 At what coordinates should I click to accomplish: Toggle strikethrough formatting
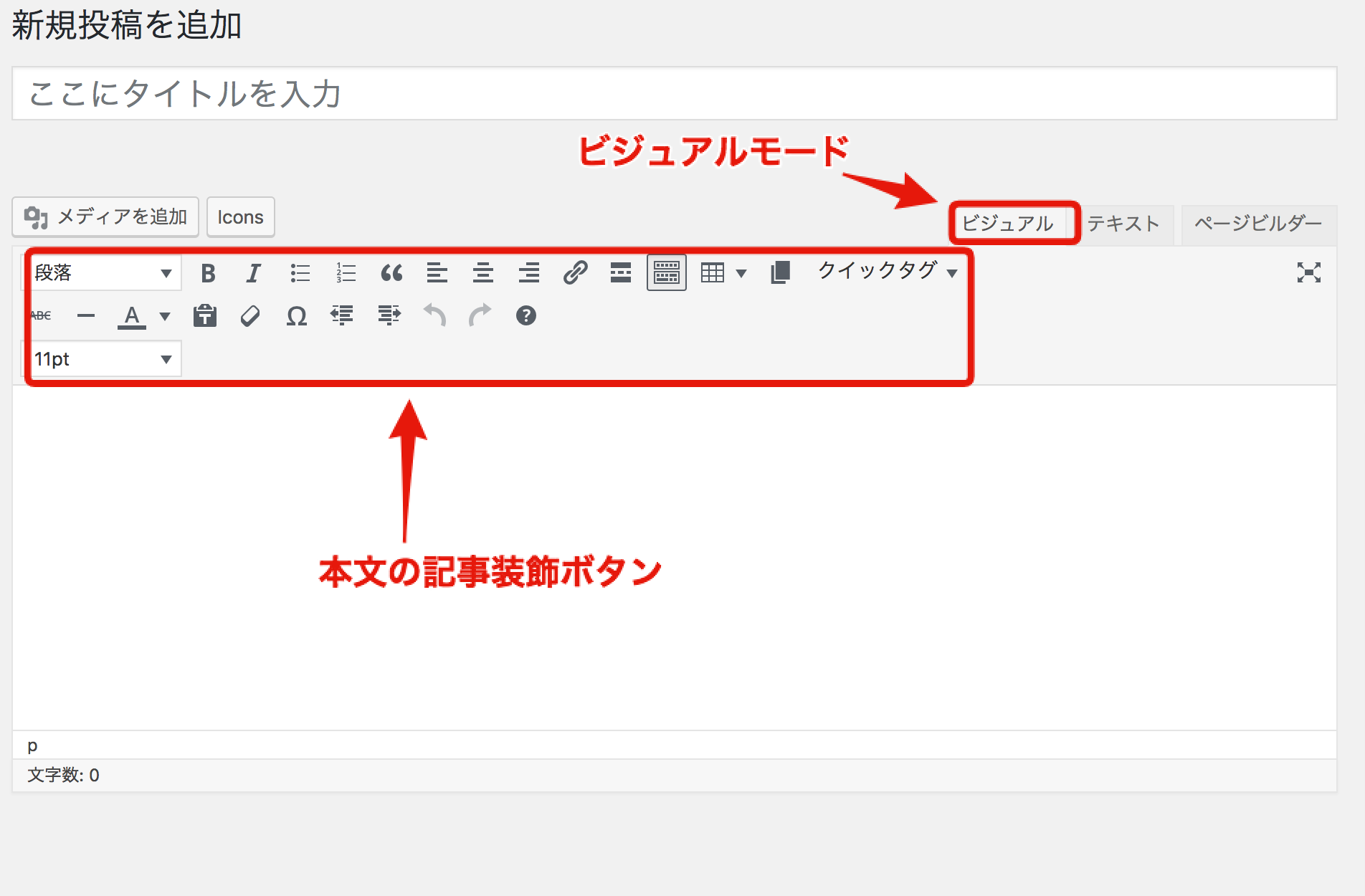pyautogui.click(x=42, y=316)
